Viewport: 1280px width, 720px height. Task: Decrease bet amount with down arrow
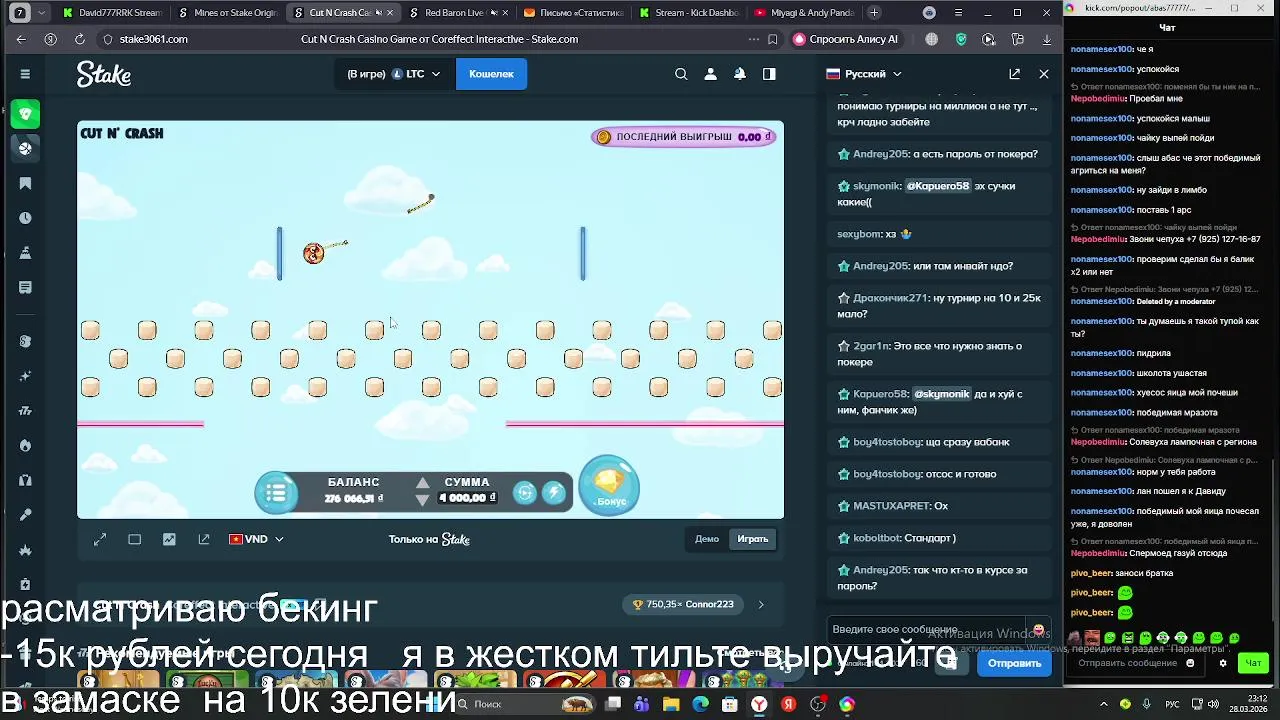point(422,500)
